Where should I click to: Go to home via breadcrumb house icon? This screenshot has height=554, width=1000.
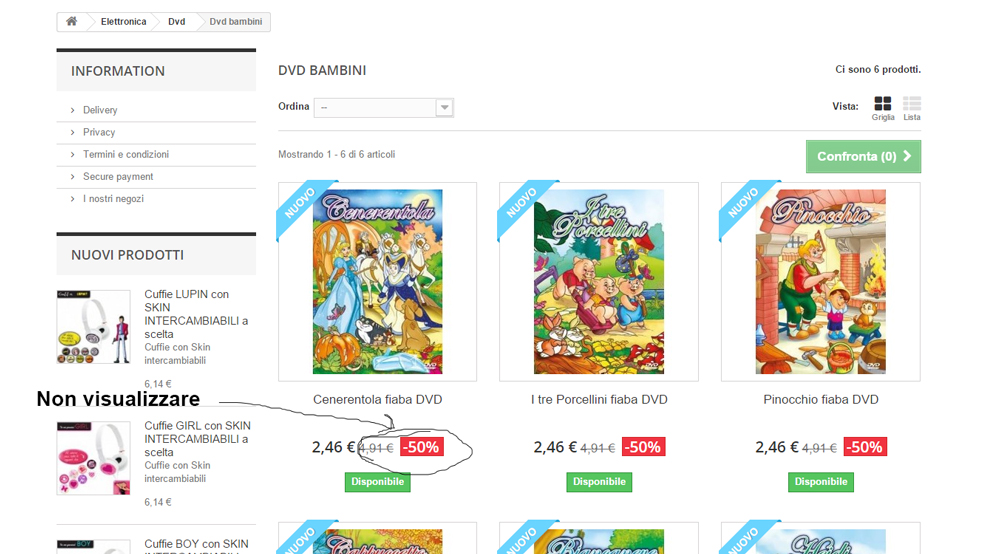[71, 22]
